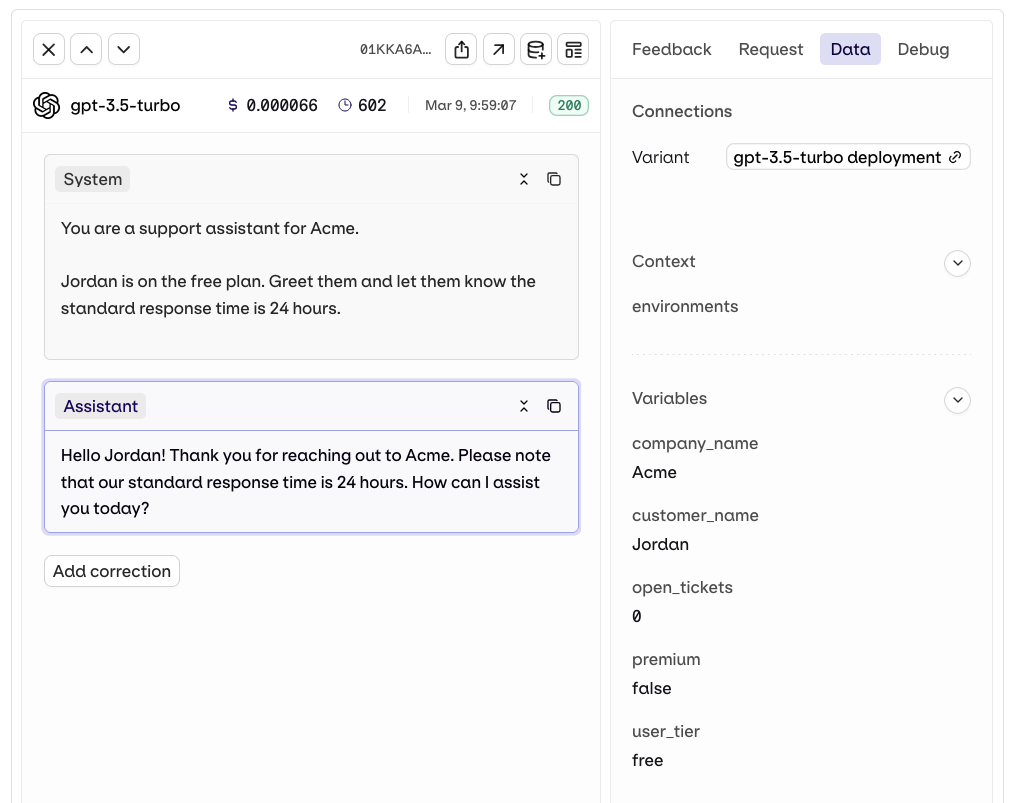Click the OpenAI logo next to gpt-3.5-turbo

click(x=47, y=105)
